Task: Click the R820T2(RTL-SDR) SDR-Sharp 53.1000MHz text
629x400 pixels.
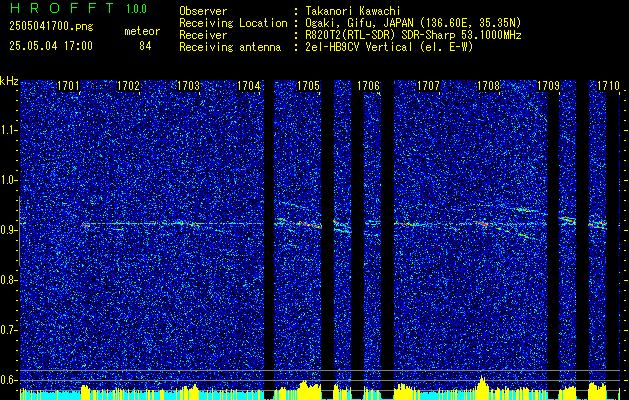Action: click(x=413, y=35)
